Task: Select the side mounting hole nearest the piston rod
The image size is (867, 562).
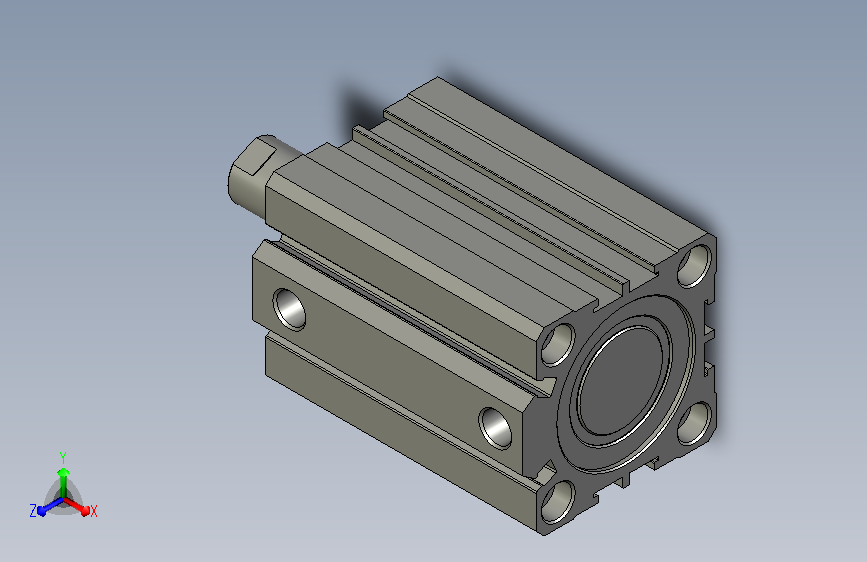Action: pyautogui.click(x=289, y=309)
